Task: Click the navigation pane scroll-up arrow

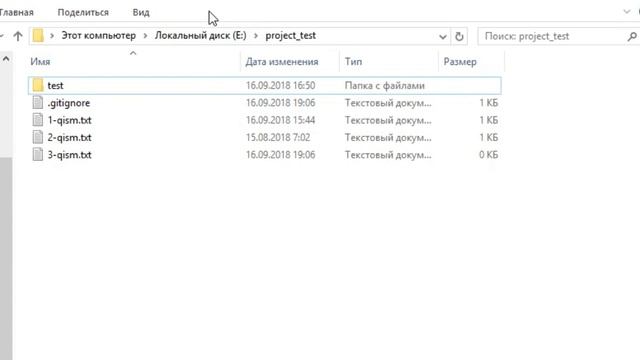Action: click(x=6, y=59)
